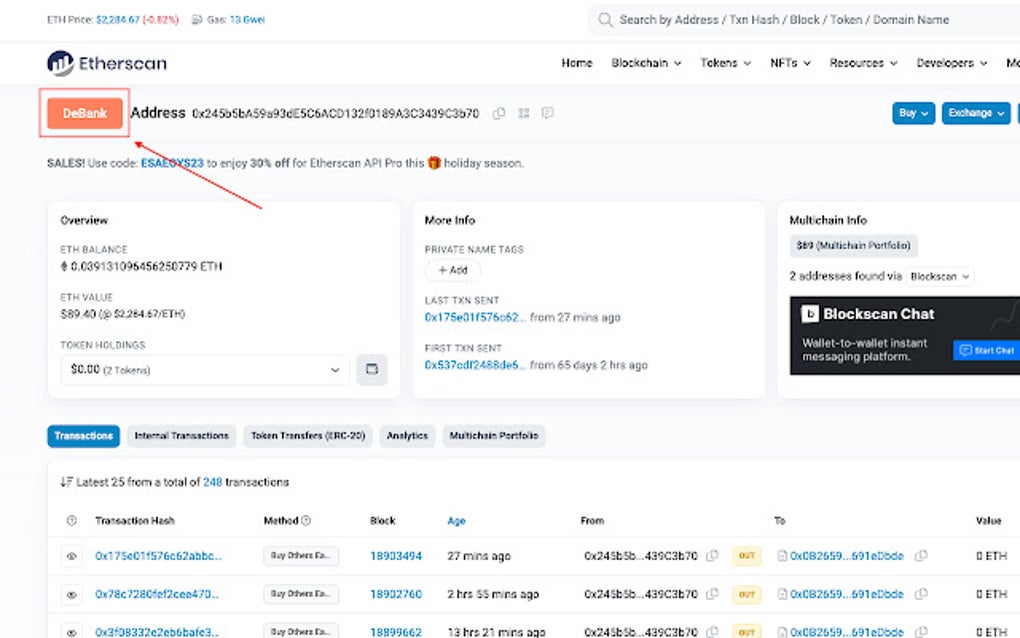This screenshot has width=1020, height=638.
Task: Toggle the eye preview on the second transaction
Action: coord(71,594)
